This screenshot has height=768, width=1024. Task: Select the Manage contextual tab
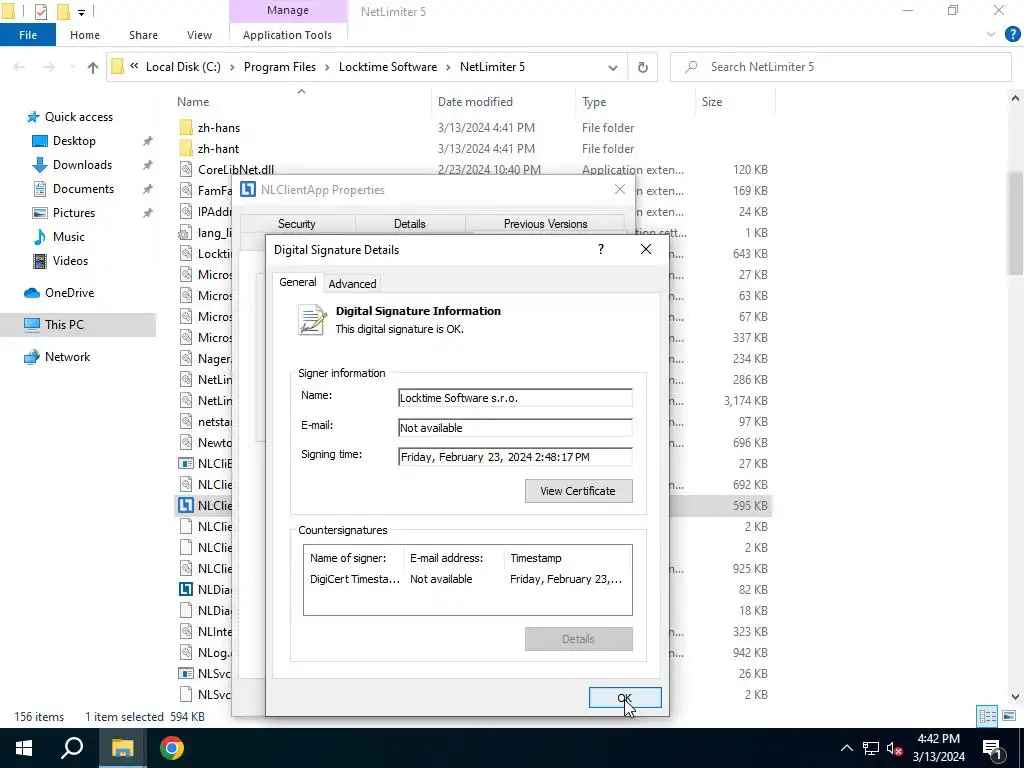point(287,11)
